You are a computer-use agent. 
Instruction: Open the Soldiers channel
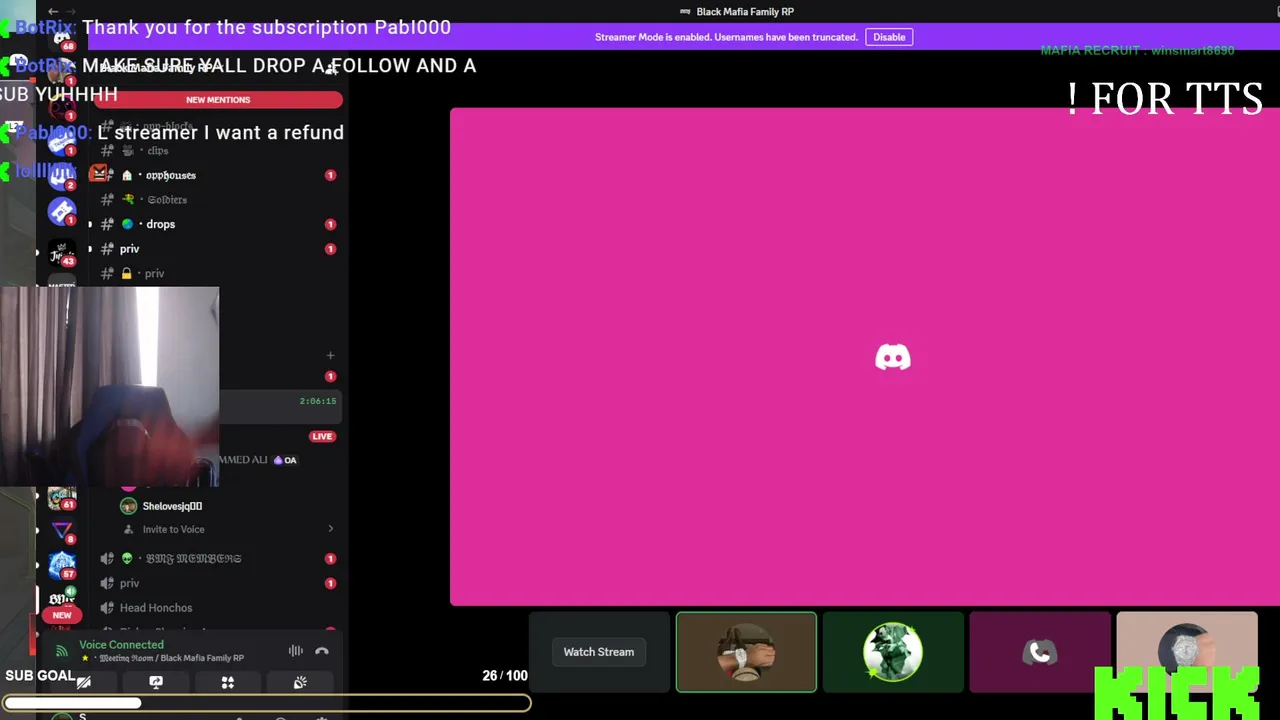coord(218,200)
